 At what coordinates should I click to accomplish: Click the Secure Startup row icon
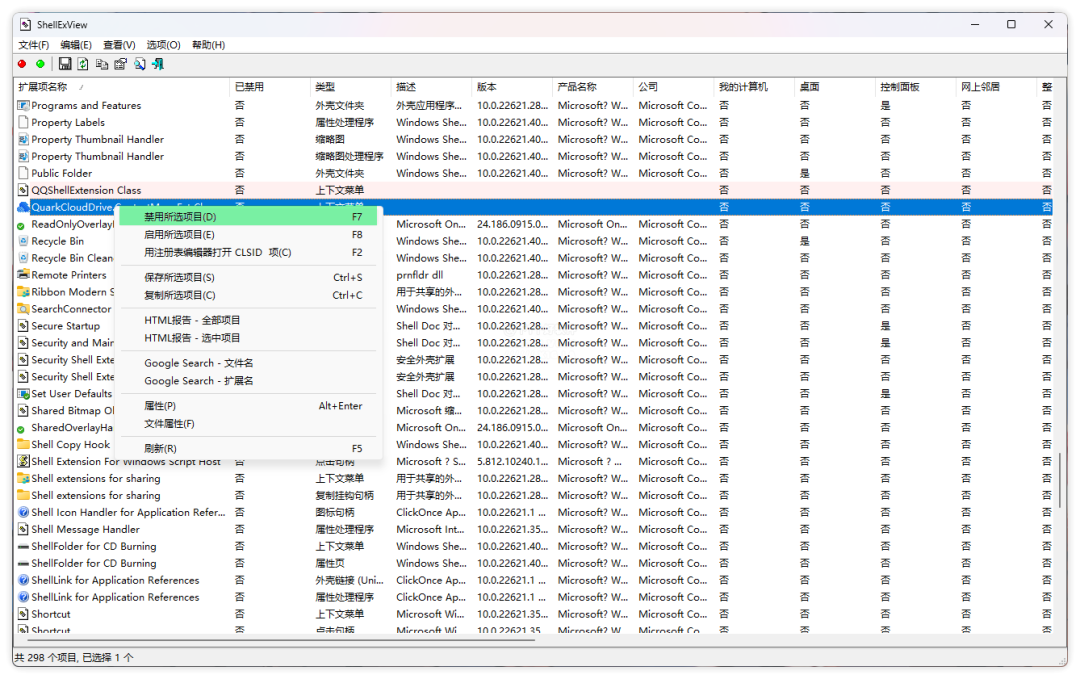point(23,326)
